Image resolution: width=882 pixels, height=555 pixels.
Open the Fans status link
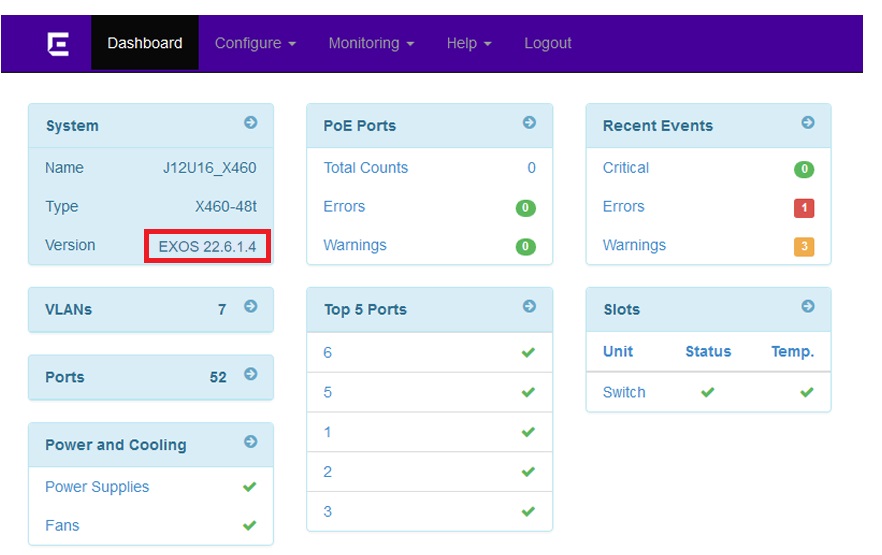click(62, 526)
